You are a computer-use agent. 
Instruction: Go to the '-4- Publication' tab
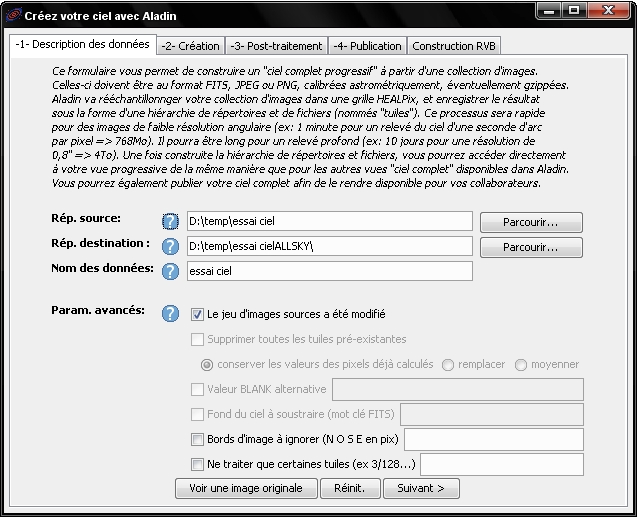[367, 46]
